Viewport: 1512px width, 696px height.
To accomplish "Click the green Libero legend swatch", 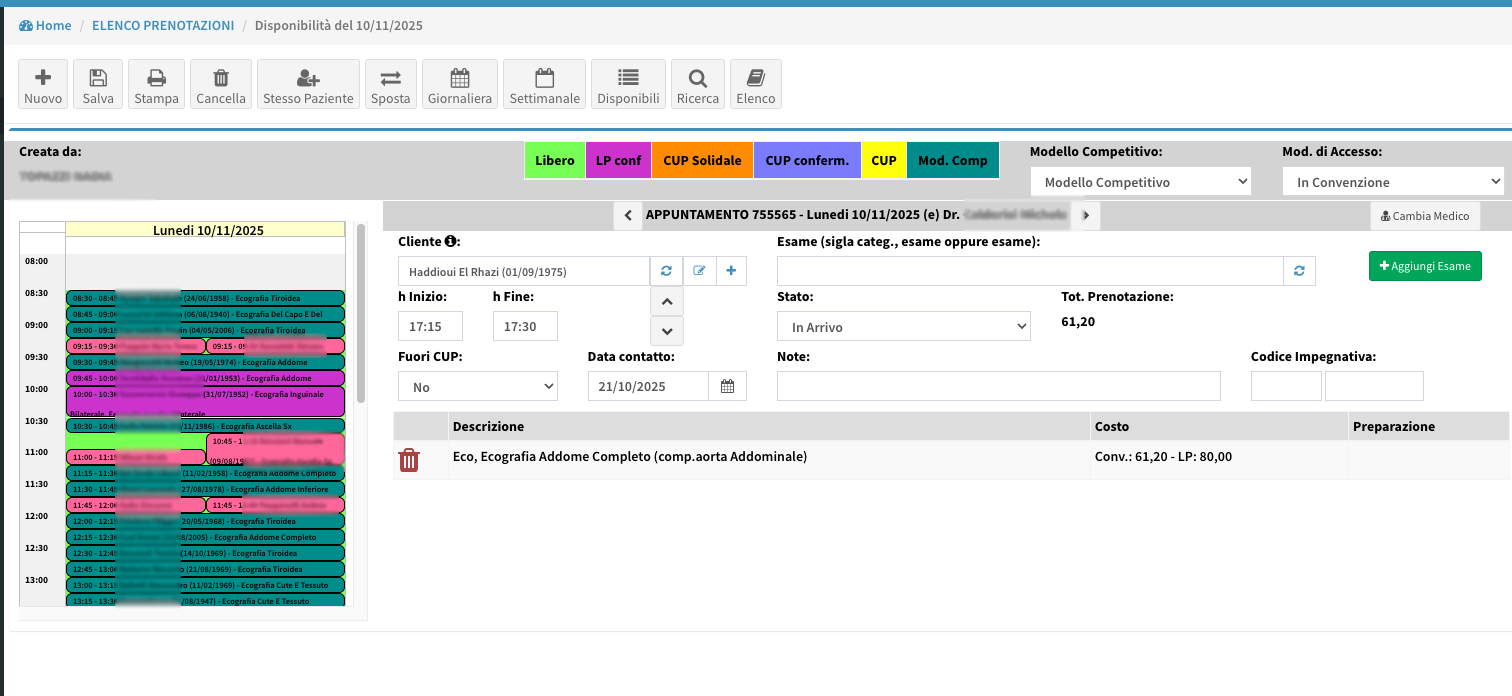I will [x=554, y=161].
